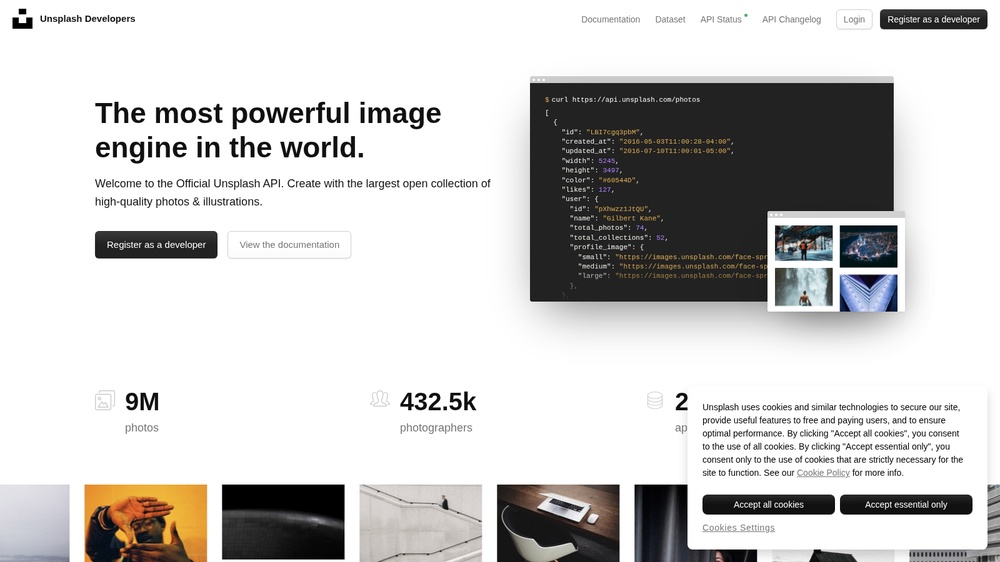Click the photos stat image icon

click(x=105, y=401)
